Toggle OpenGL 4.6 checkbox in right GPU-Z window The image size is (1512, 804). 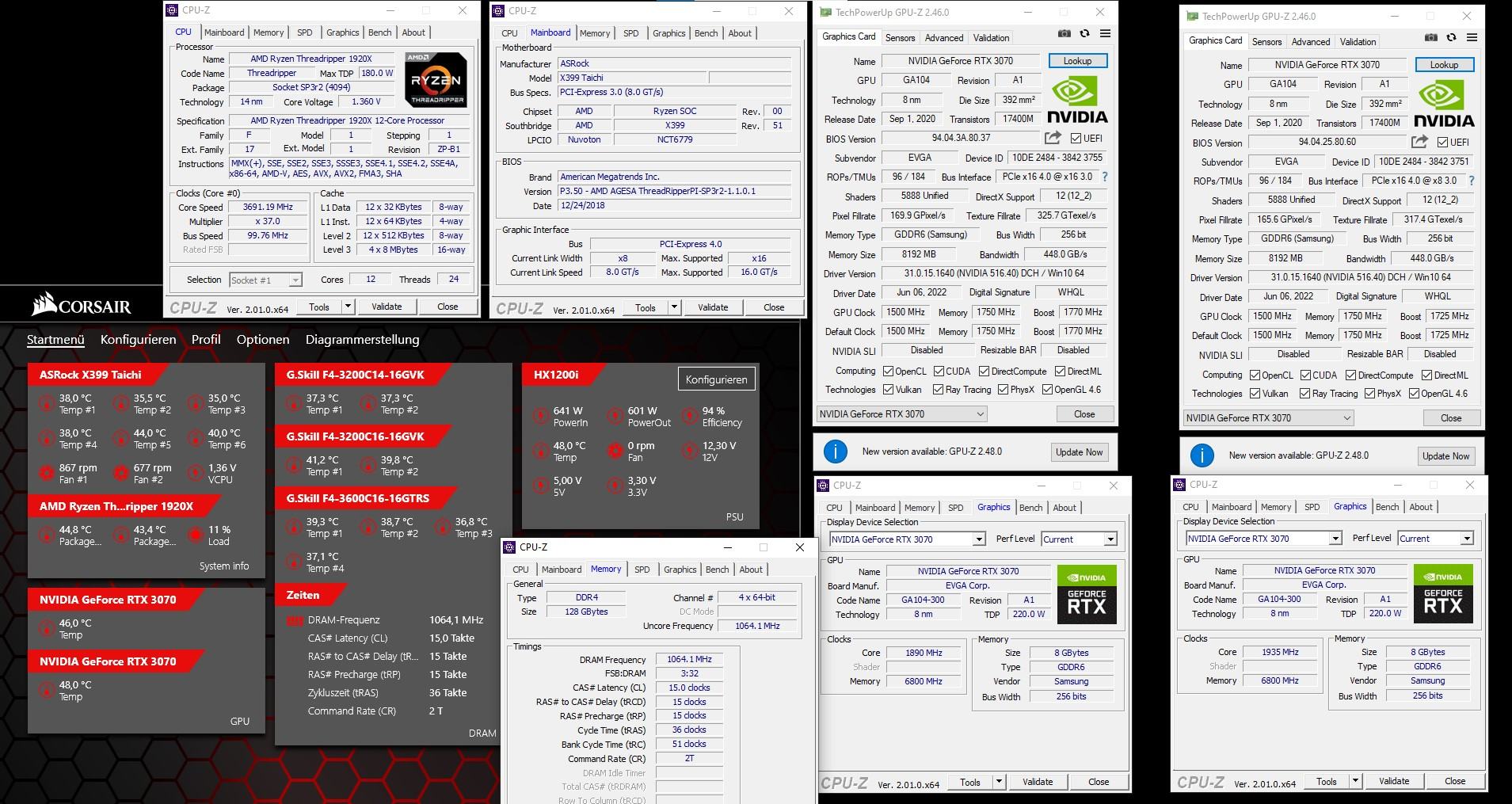(x=1414, y=393)
